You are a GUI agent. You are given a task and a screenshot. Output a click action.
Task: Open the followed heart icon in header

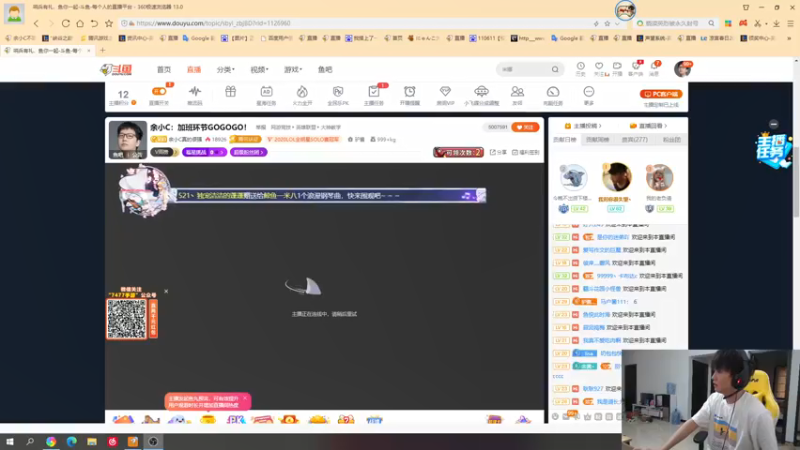(599, 68)
